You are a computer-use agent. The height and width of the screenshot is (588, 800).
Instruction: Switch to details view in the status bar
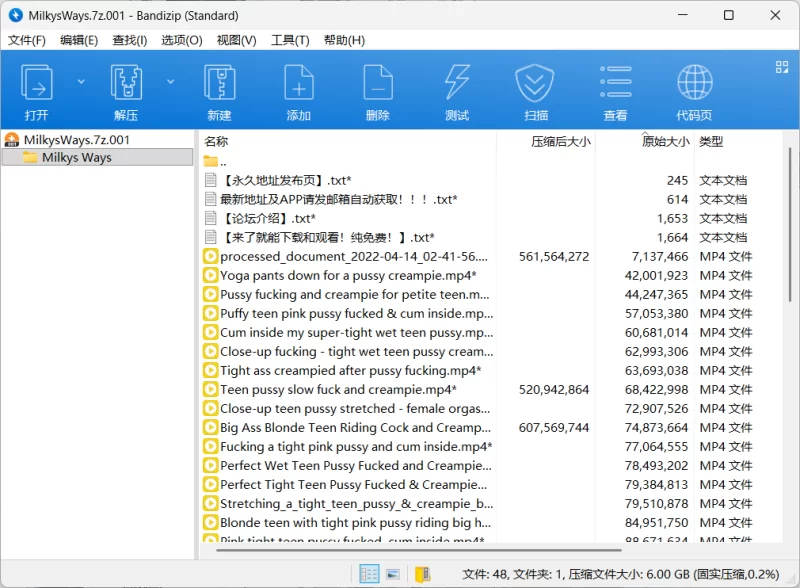pos(369,574)
